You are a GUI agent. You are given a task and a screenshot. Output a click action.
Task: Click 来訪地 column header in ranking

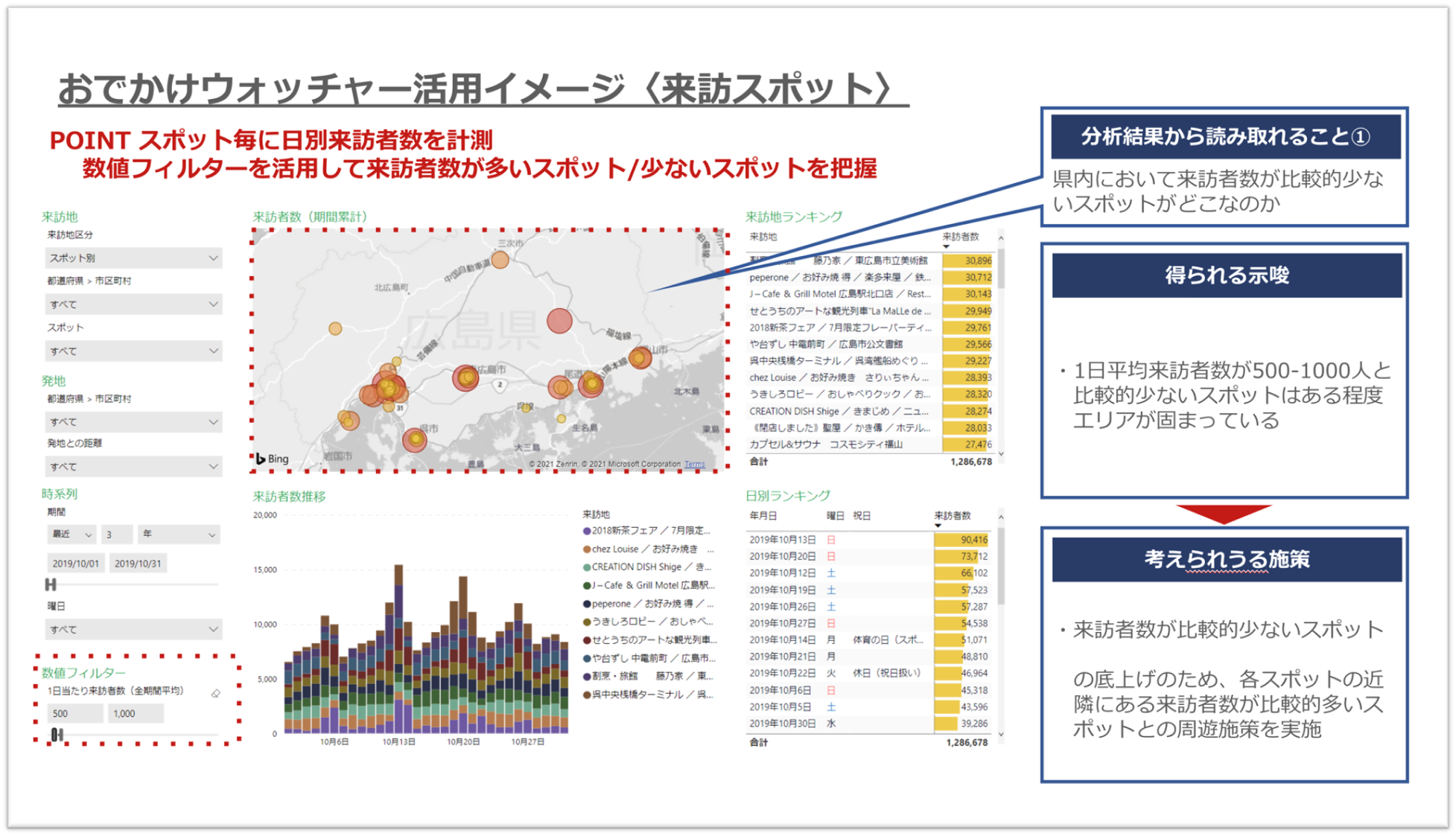[763, 237]
